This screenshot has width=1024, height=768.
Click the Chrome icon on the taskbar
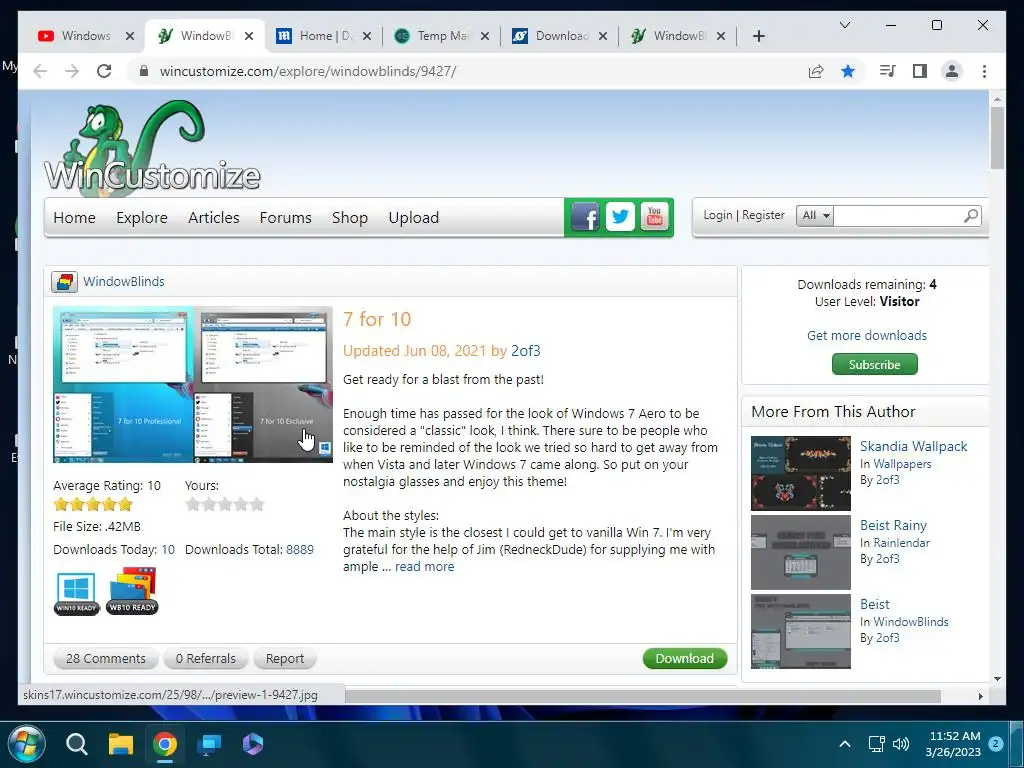click(165, 744)
